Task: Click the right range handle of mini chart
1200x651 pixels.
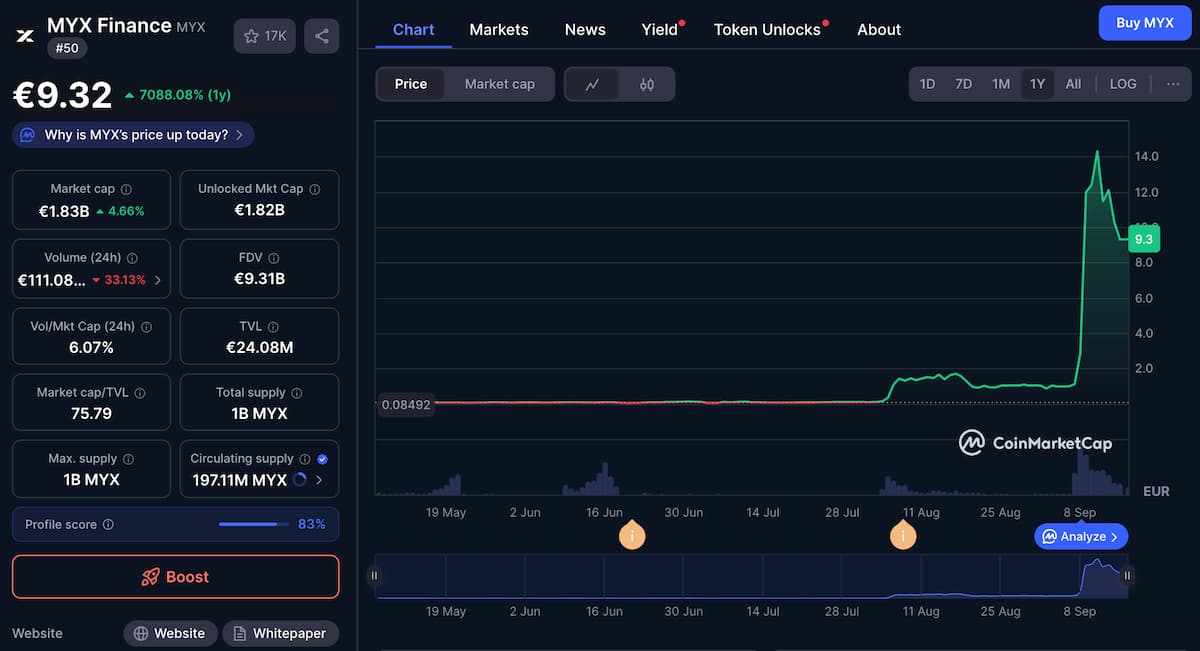Action: pyautogui.click(x=1127, y=575)
